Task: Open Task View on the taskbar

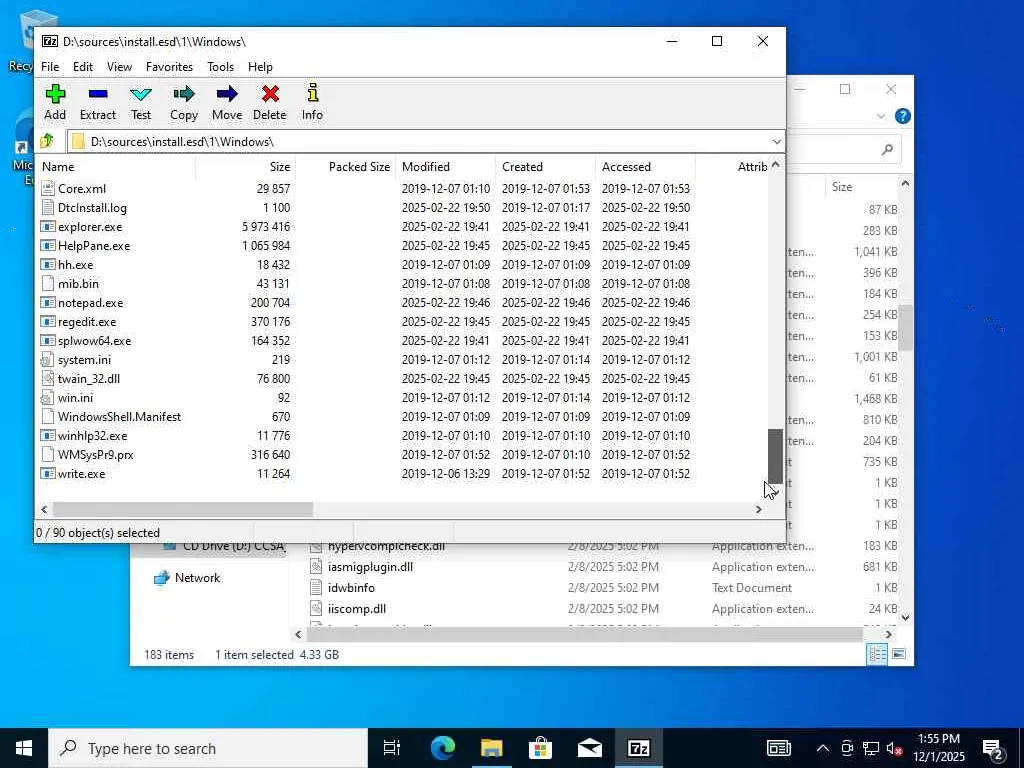Action: (x=392, y=748)
